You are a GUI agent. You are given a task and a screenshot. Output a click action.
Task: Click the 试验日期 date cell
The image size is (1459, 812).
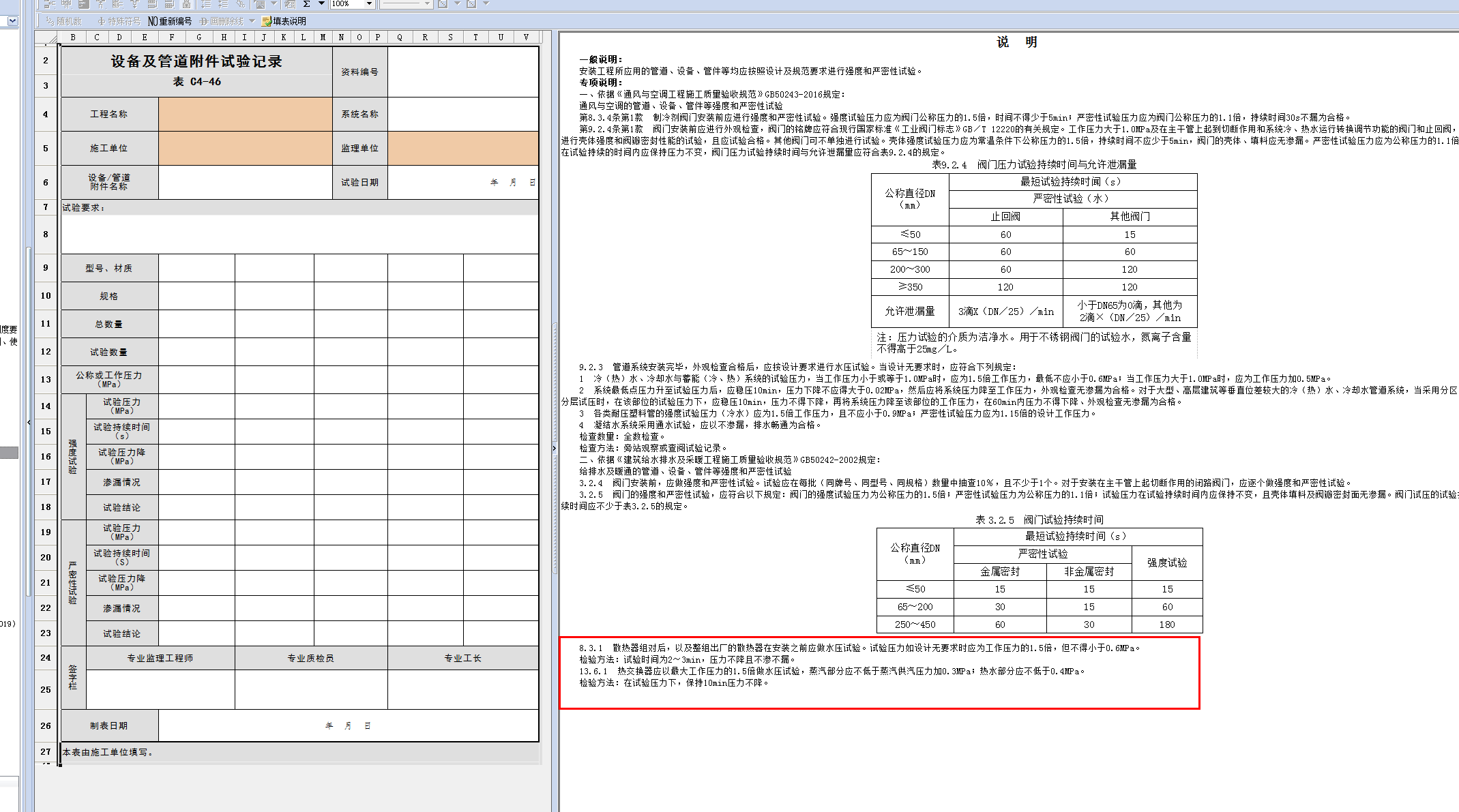click(463, 182)
